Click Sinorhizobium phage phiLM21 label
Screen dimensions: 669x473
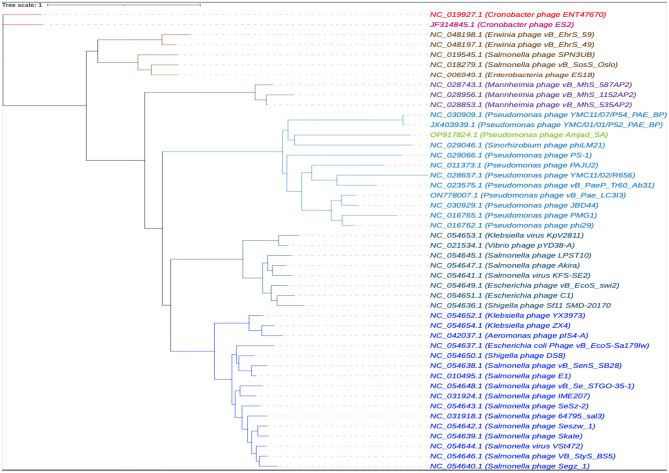(517, 145)
